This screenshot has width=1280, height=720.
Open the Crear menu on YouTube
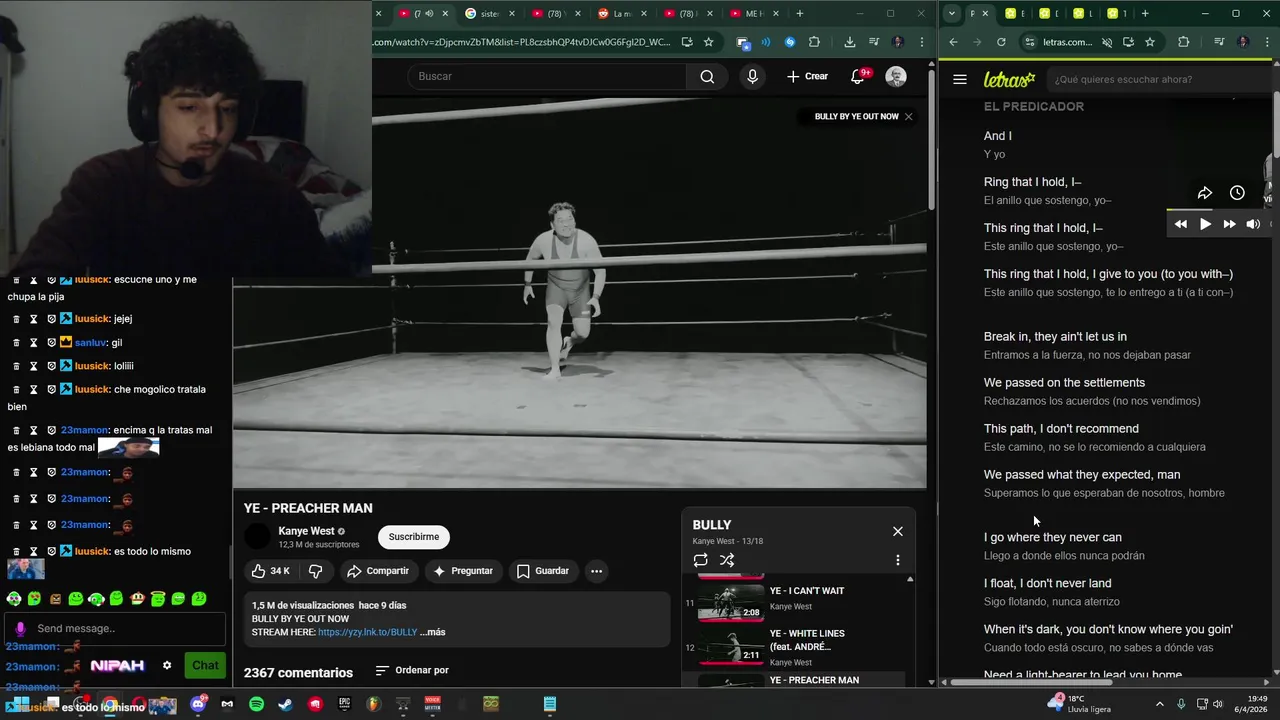tap(808, 76)
